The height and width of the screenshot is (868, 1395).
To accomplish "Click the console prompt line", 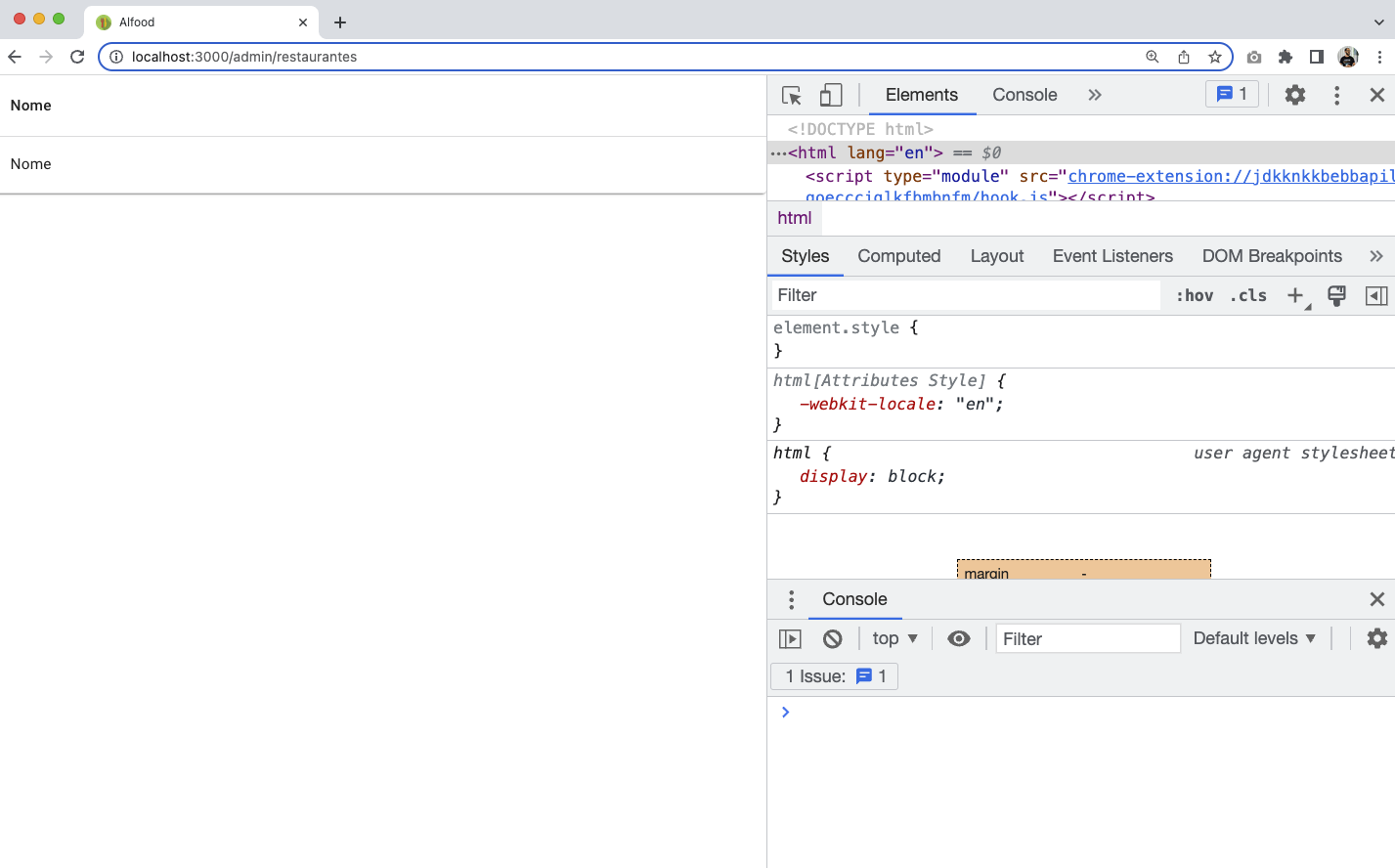I will 1081,712.
